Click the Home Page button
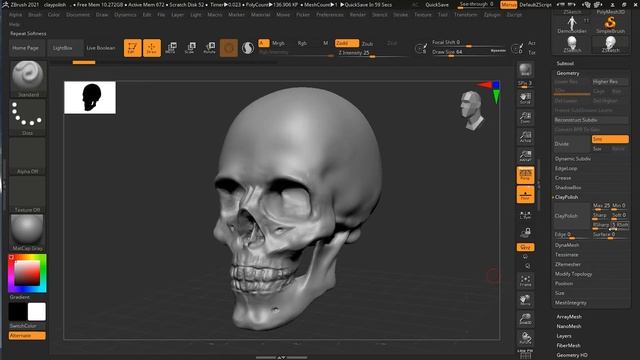 (x=25, y=48)
